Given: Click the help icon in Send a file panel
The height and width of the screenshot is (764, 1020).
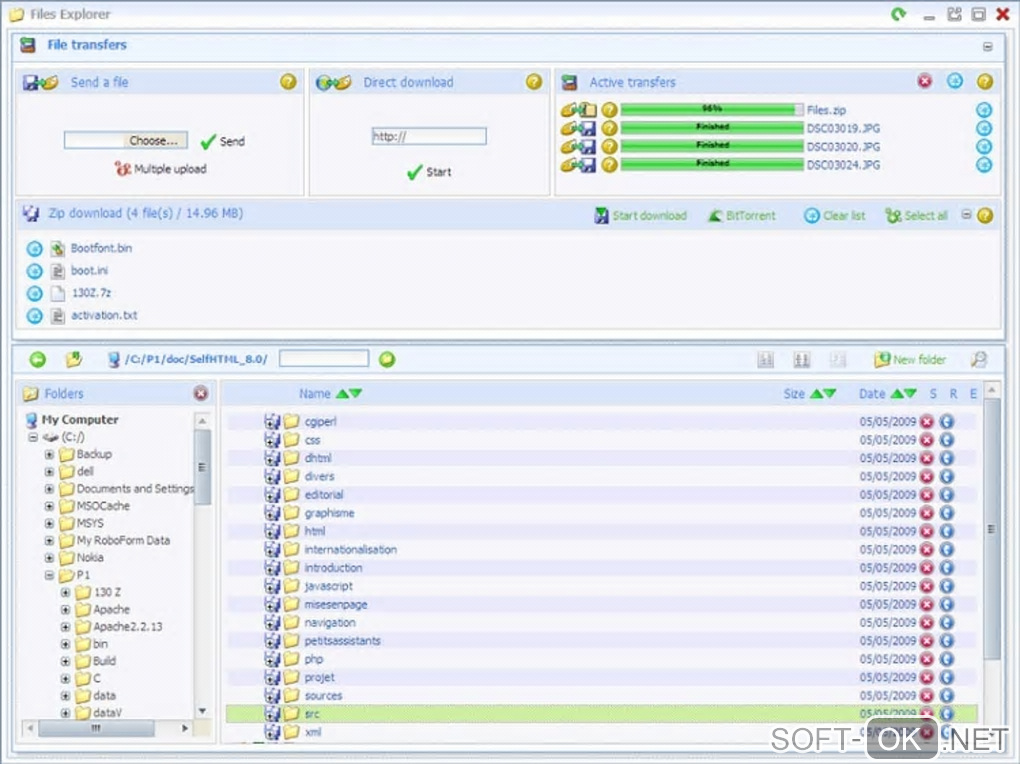Looking at the screenshot, I should pyautogui.click(x=288, y=82).
